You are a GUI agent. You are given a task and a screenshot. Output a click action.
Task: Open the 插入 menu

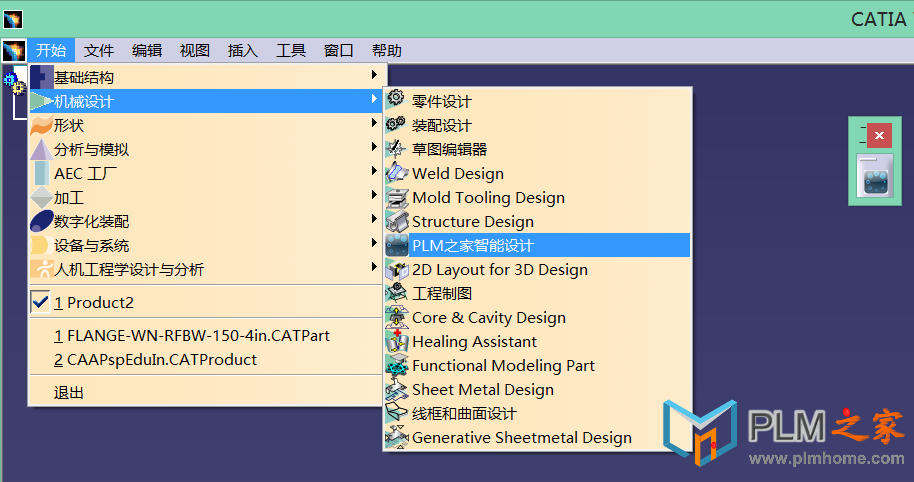pos(242,51)
